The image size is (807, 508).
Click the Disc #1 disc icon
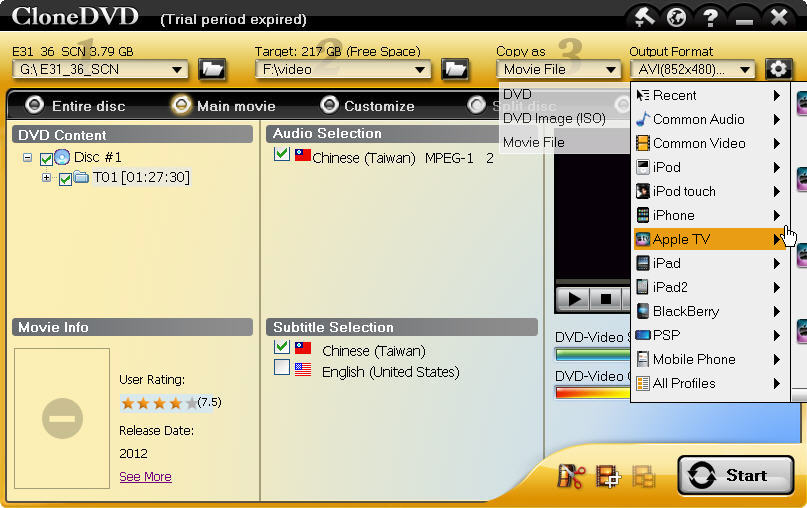pyautogui.click(x=62, y=156)
